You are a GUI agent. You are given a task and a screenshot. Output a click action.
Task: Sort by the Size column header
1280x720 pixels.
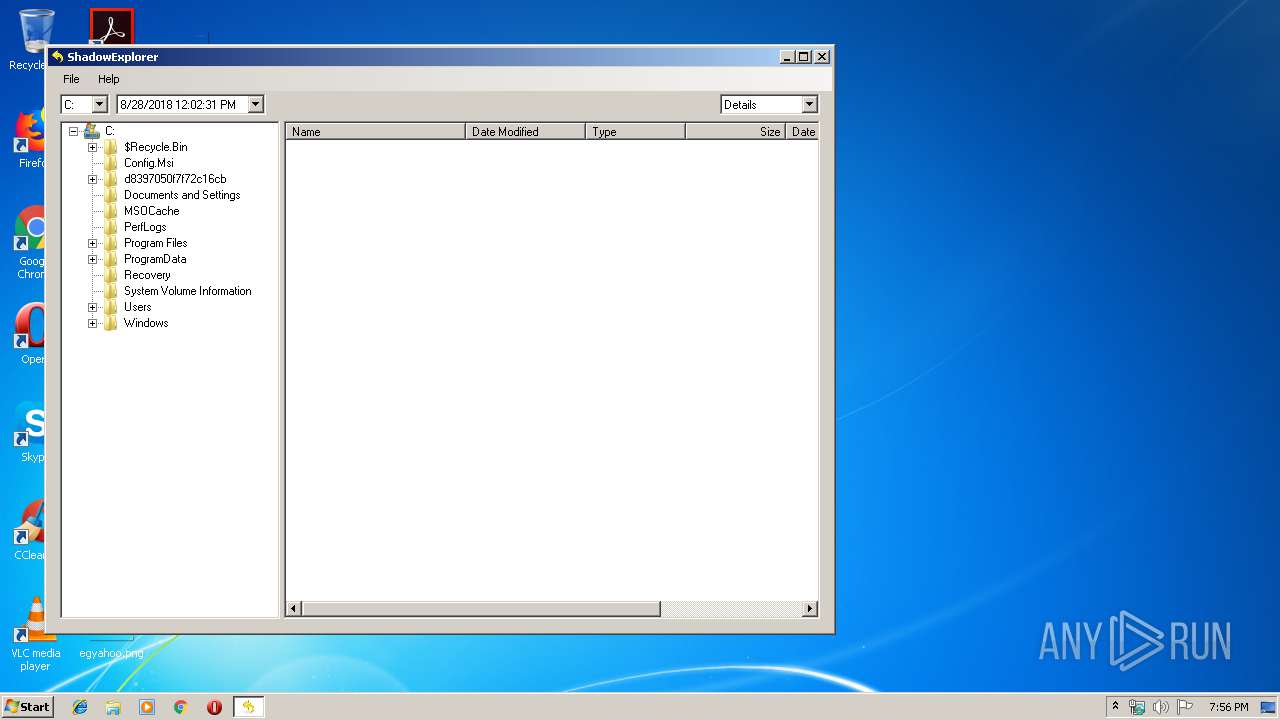(x=735, y=131)
